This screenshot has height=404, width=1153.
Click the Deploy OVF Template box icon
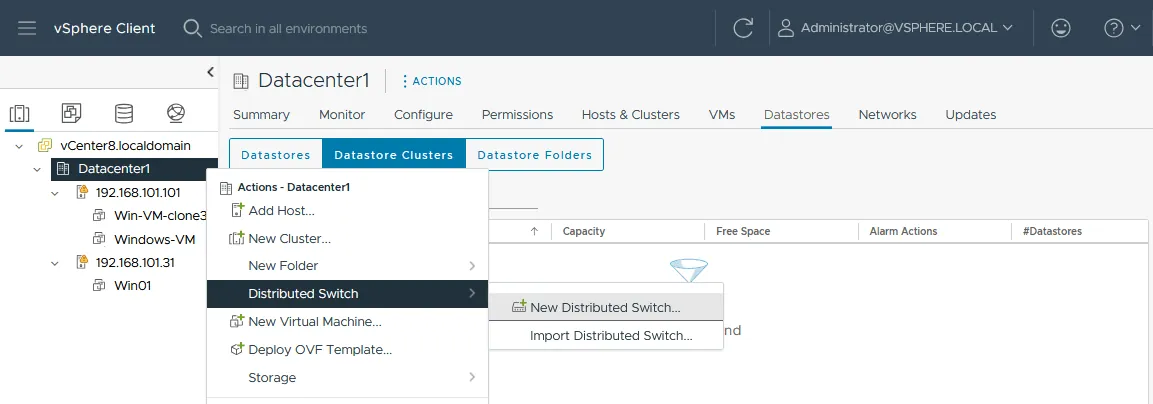click(x=237, y=350)
